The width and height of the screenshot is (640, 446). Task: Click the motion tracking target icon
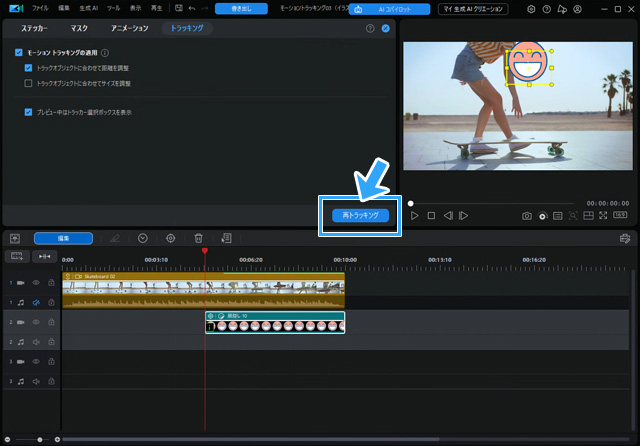click(171, 238)
